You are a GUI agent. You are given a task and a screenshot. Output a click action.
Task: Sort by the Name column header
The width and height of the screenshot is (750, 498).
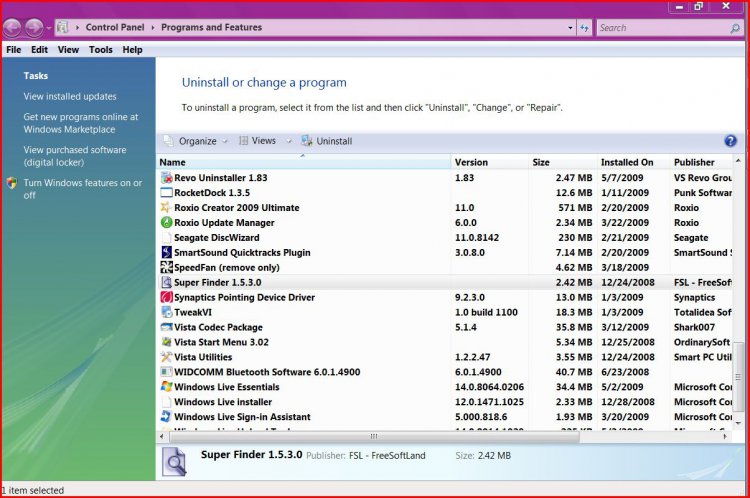tap(303, 162)
